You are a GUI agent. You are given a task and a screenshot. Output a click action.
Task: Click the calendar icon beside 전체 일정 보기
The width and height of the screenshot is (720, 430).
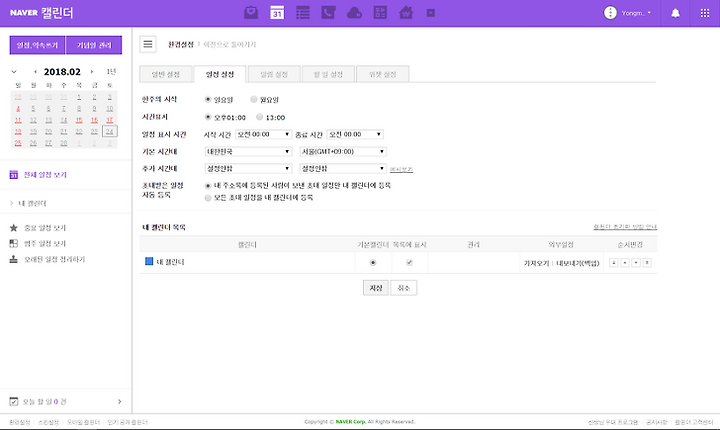(14, 175)
